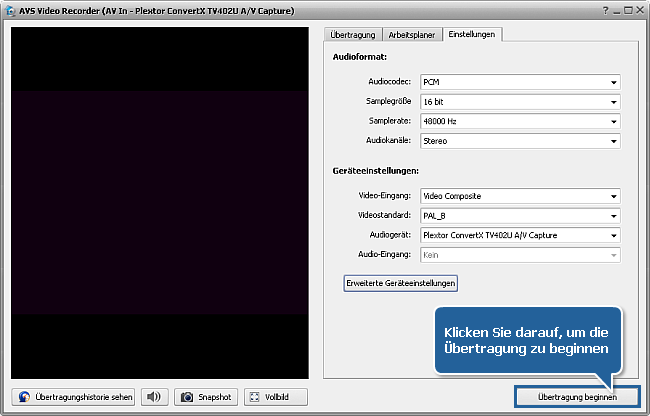Viewport: 650px width, 416px height.
Task: Switch to the Arbeitsplaner tab
Action: 412,35
